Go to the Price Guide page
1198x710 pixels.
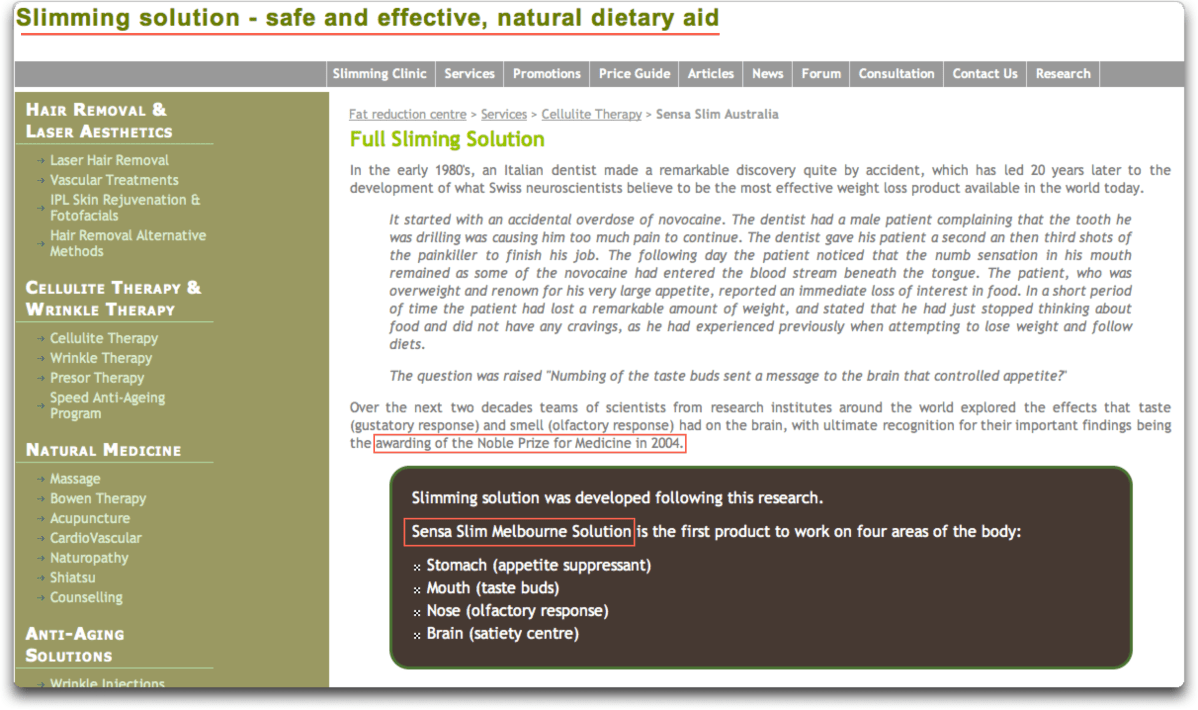(634, 74)
